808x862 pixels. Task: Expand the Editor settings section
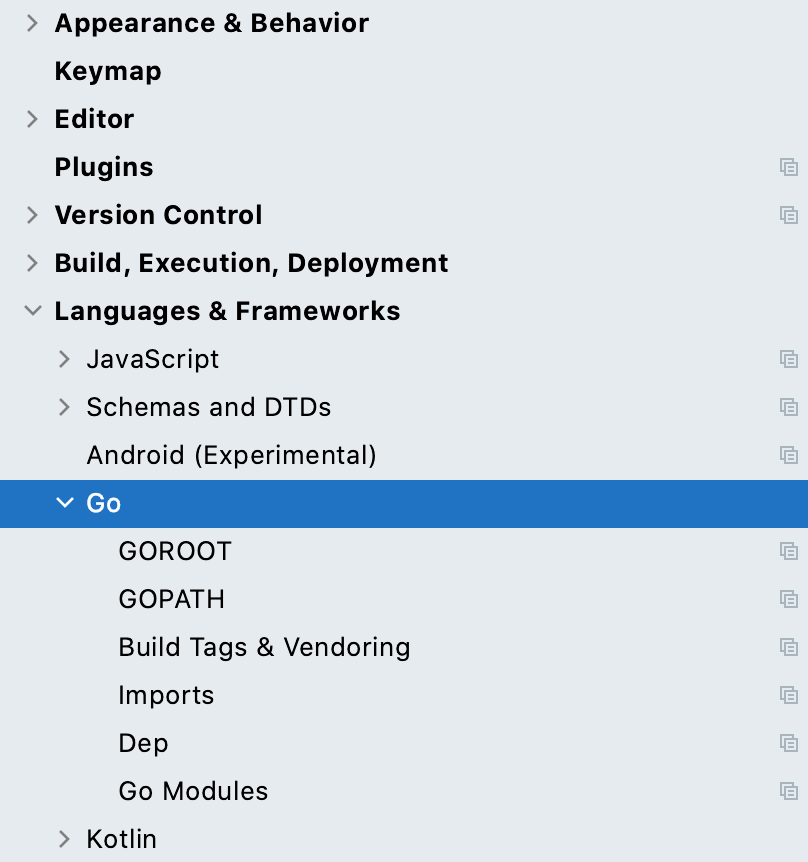[32, 119]
